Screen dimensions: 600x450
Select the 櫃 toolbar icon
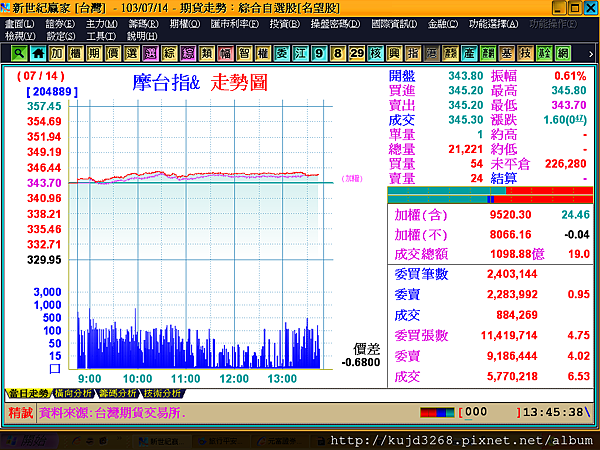coord(75,53)
